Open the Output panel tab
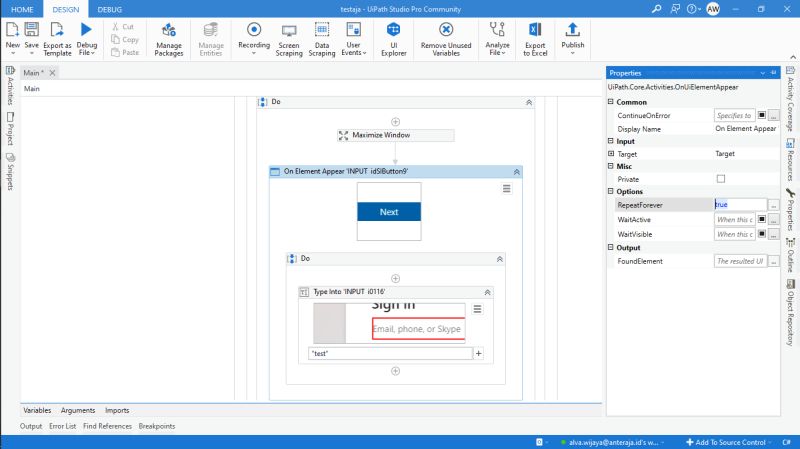The image size is (800, 449). (31, 426)
